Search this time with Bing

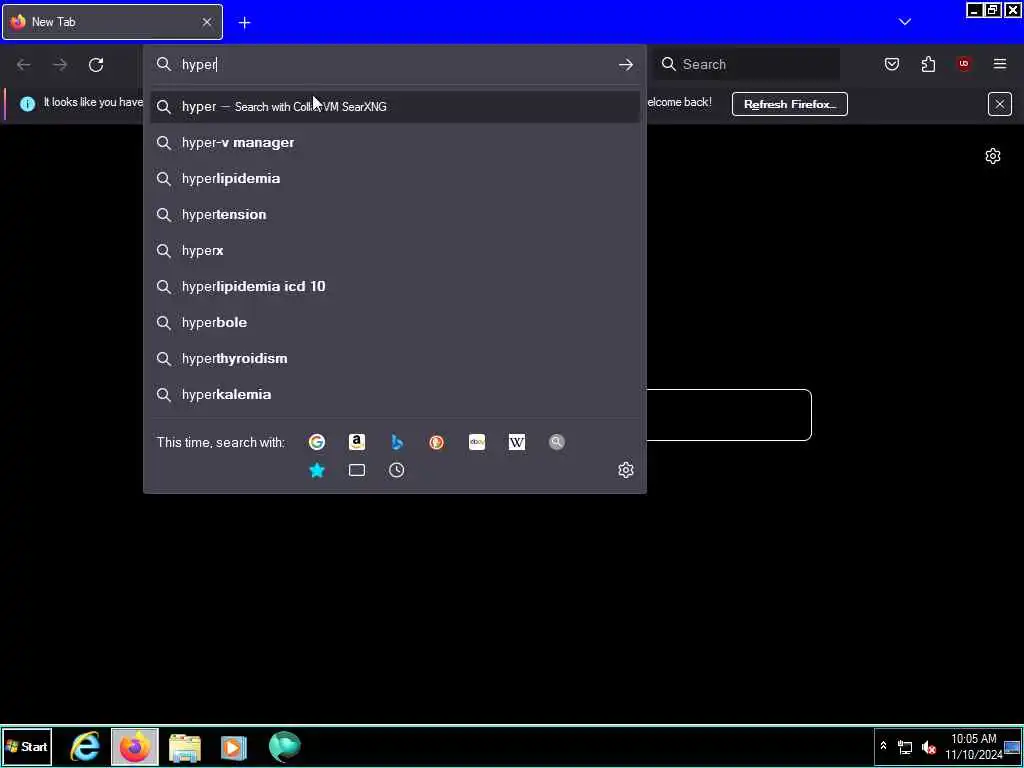pyautogui.click(x=396, y=442)
